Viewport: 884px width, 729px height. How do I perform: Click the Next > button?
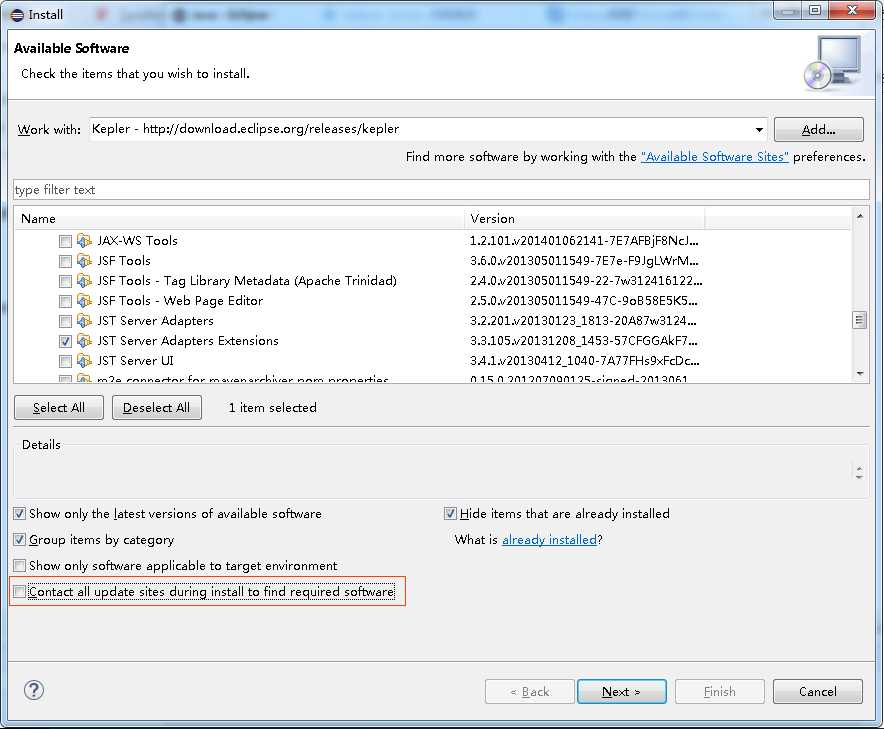[x=621, y=691]
